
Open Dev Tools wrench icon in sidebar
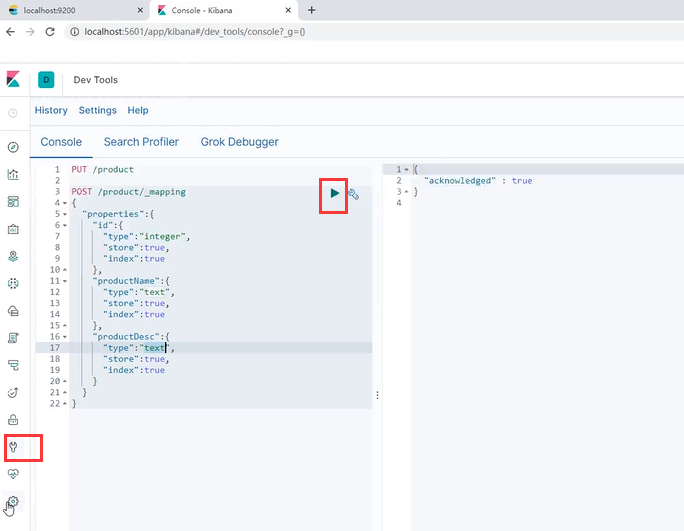click(x=13, y=447)
